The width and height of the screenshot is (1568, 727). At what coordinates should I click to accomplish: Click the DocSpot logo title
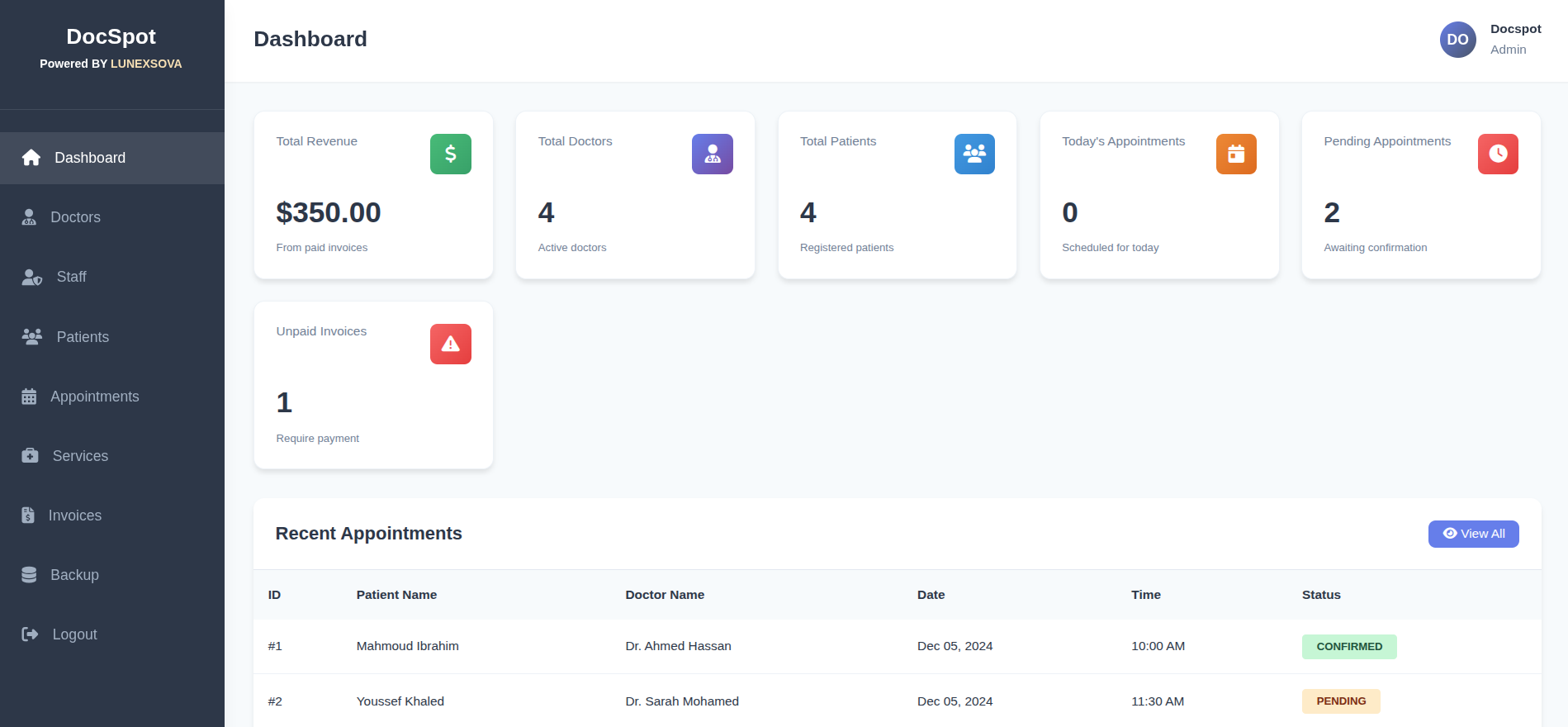click(x=111, y=36)
